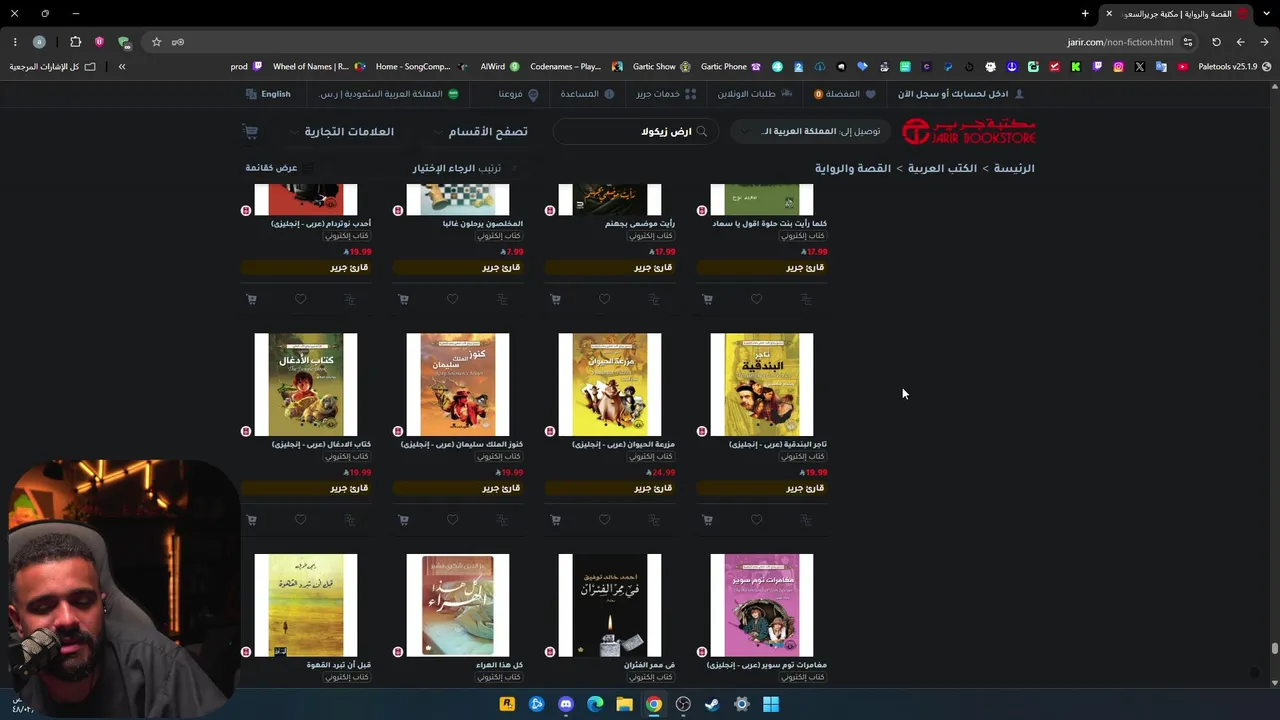The width and height of the screenshot is (1280, 720).
Task: Add كنوز الملك سليمان to cart
Action: (x=403, y=520)
